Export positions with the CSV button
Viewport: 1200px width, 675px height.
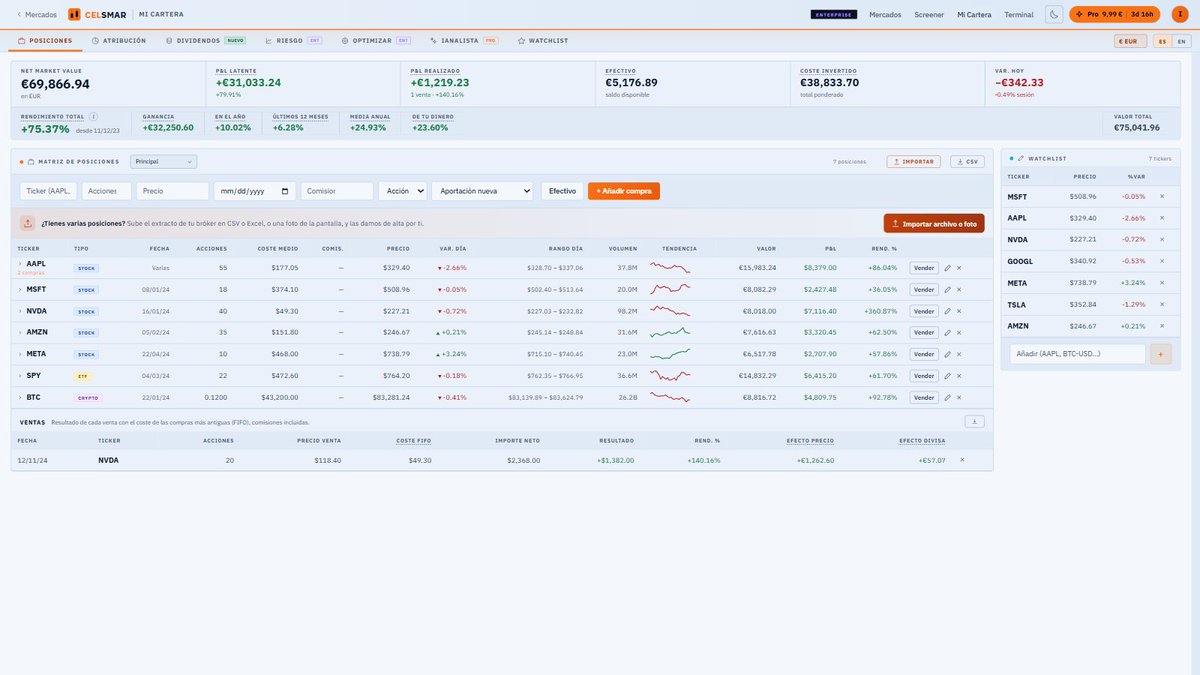coord(967,161)
